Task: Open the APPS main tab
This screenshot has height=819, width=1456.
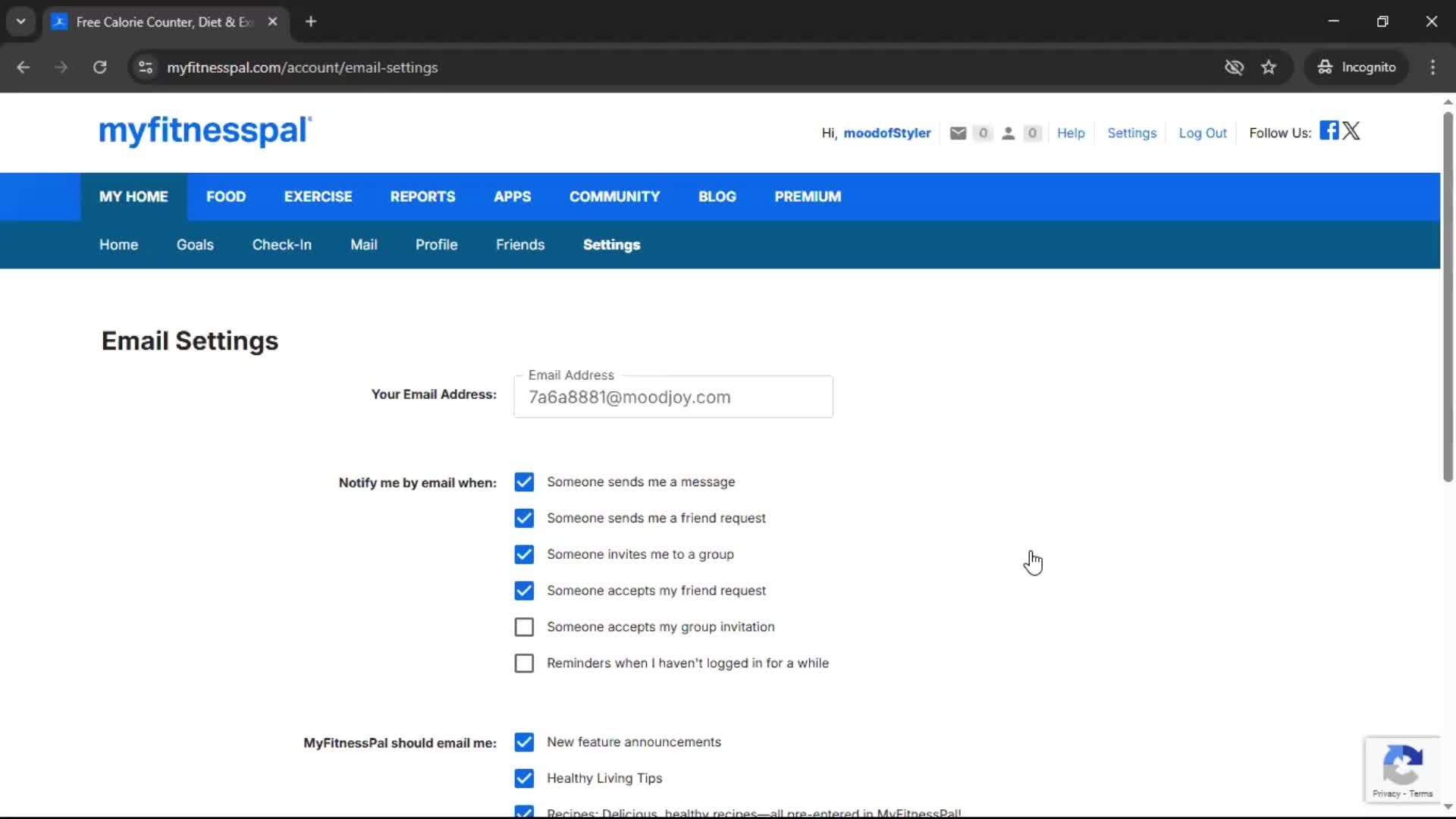Action: pyautogui.click(x=512, y=196)
